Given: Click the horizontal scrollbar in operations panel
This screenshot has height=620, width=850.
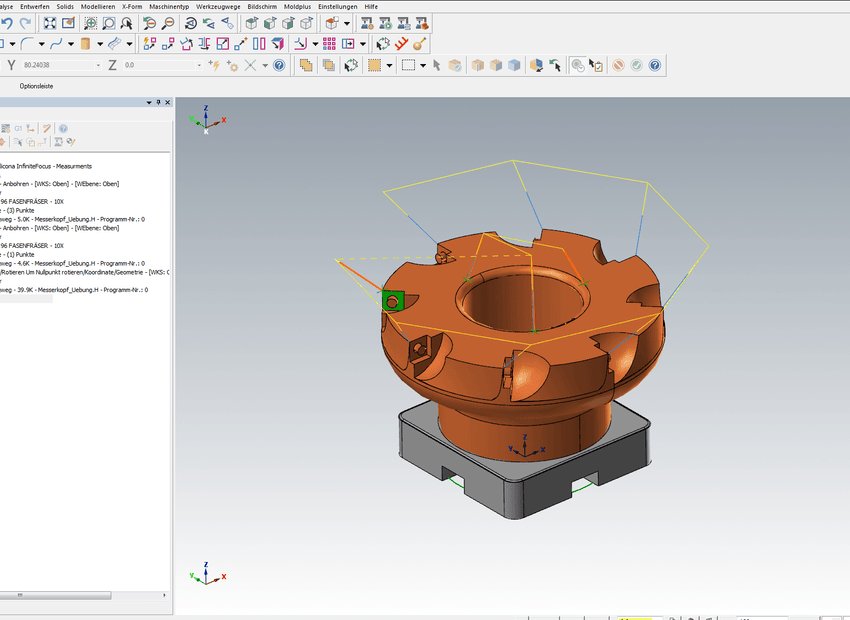Looking at the screenshot, I should pos(56,595).
